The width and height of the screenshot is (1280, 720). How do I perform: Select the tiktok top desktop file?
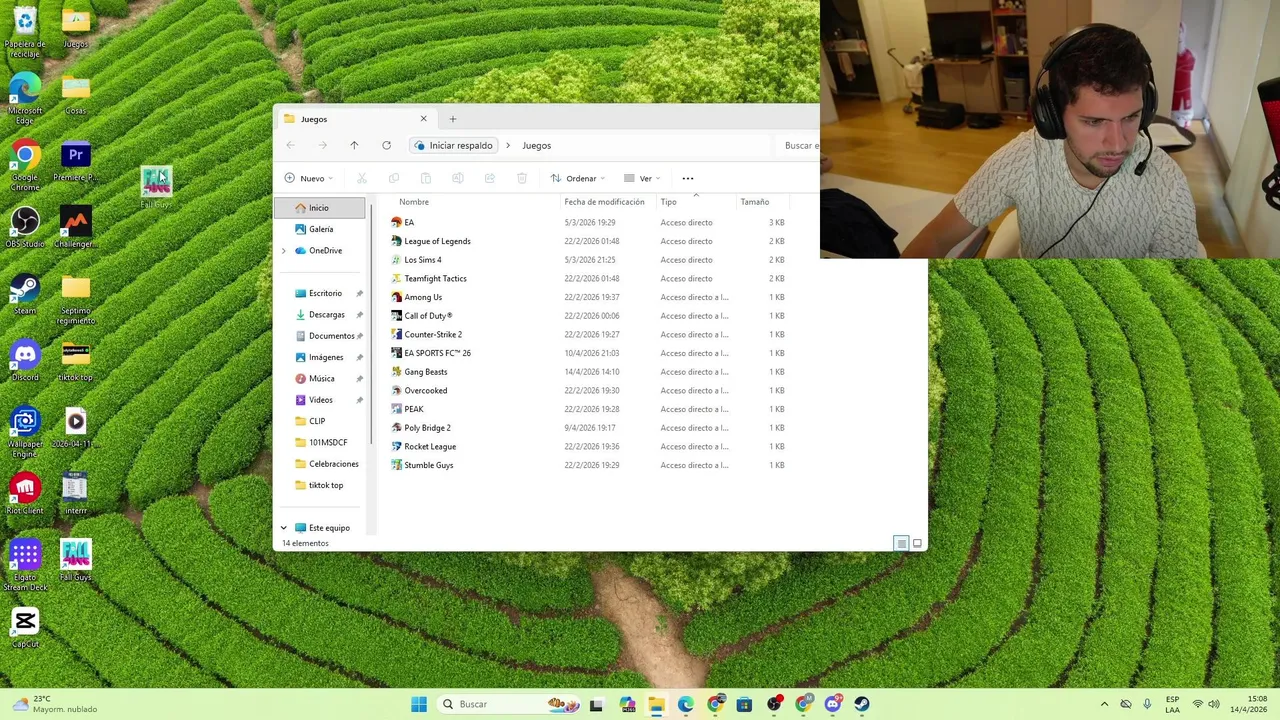click(x=75, y=361)
